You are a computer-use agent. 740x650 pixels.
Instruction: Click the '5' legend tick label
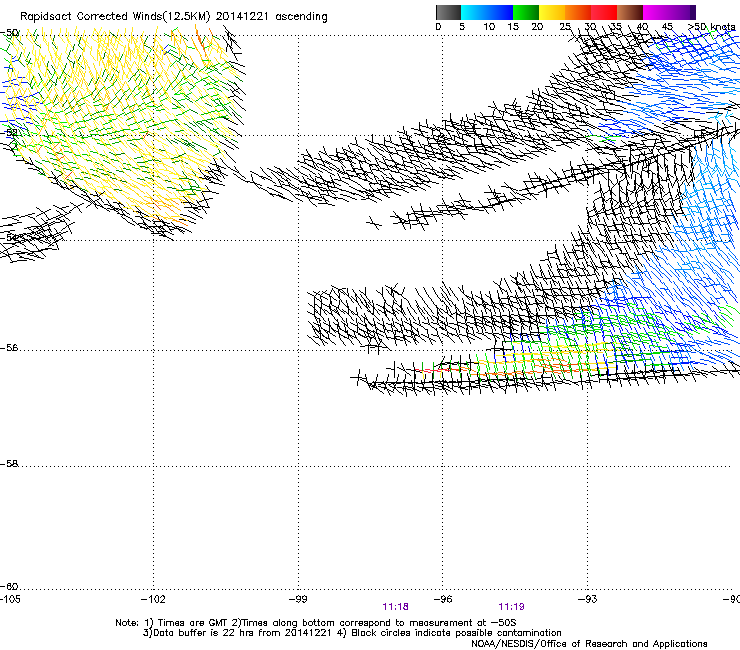pyautogui.click(x=462, y=27)
